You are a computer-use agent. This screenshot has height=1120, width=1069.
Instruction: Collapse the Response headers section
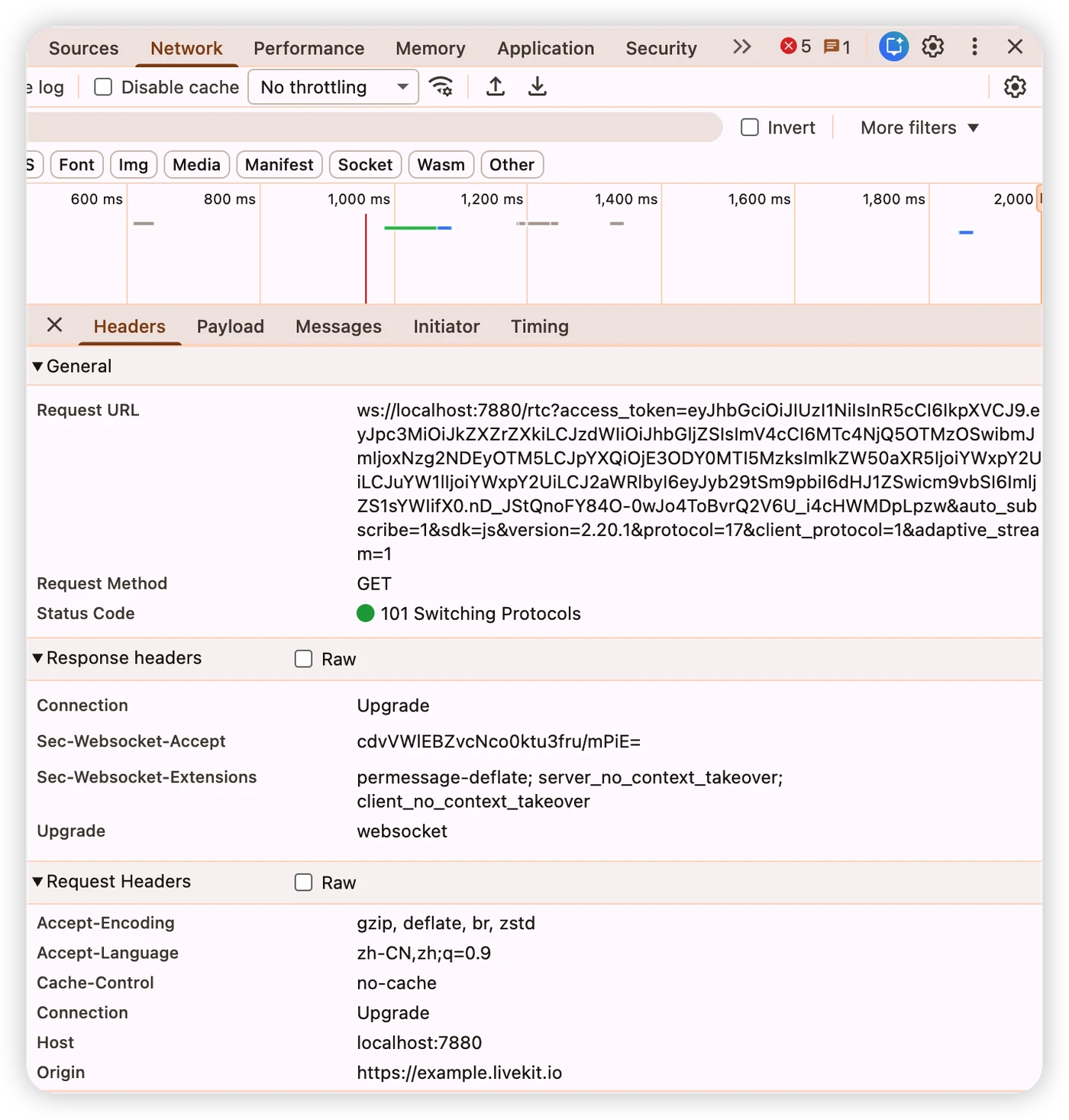point(37,658)
